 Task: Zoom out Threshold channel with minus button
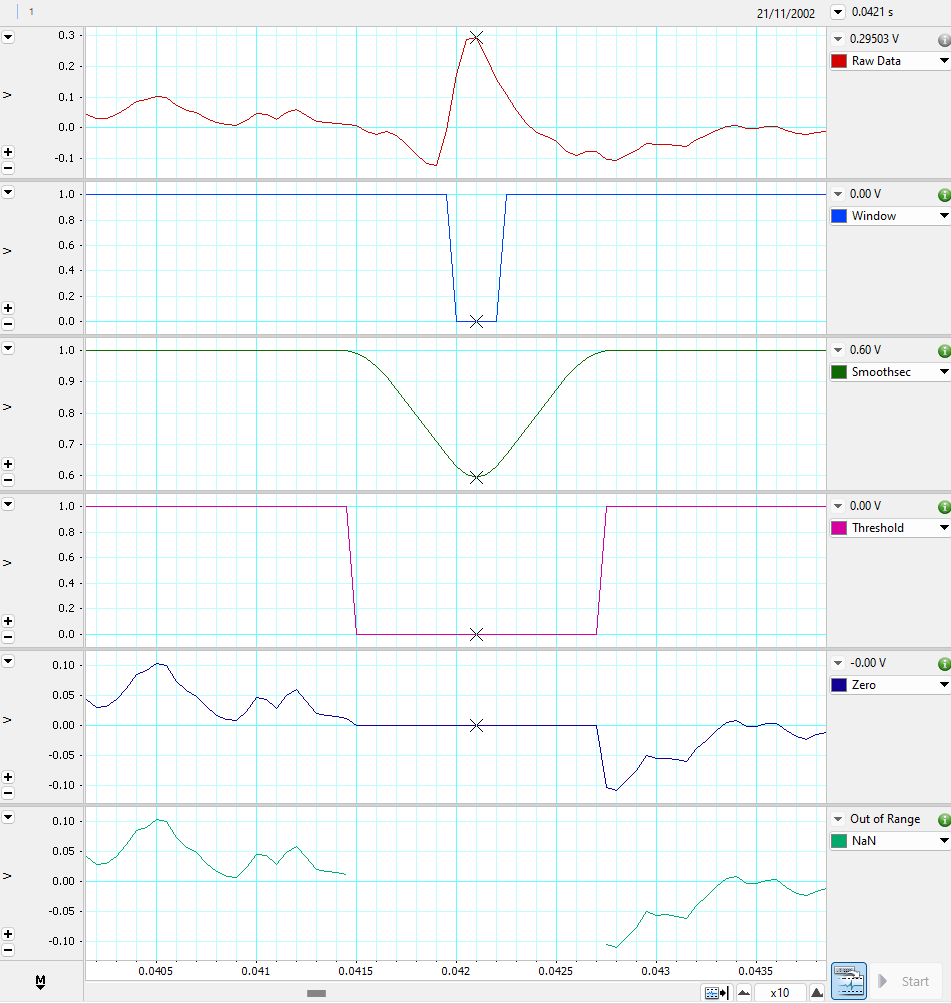9,636
